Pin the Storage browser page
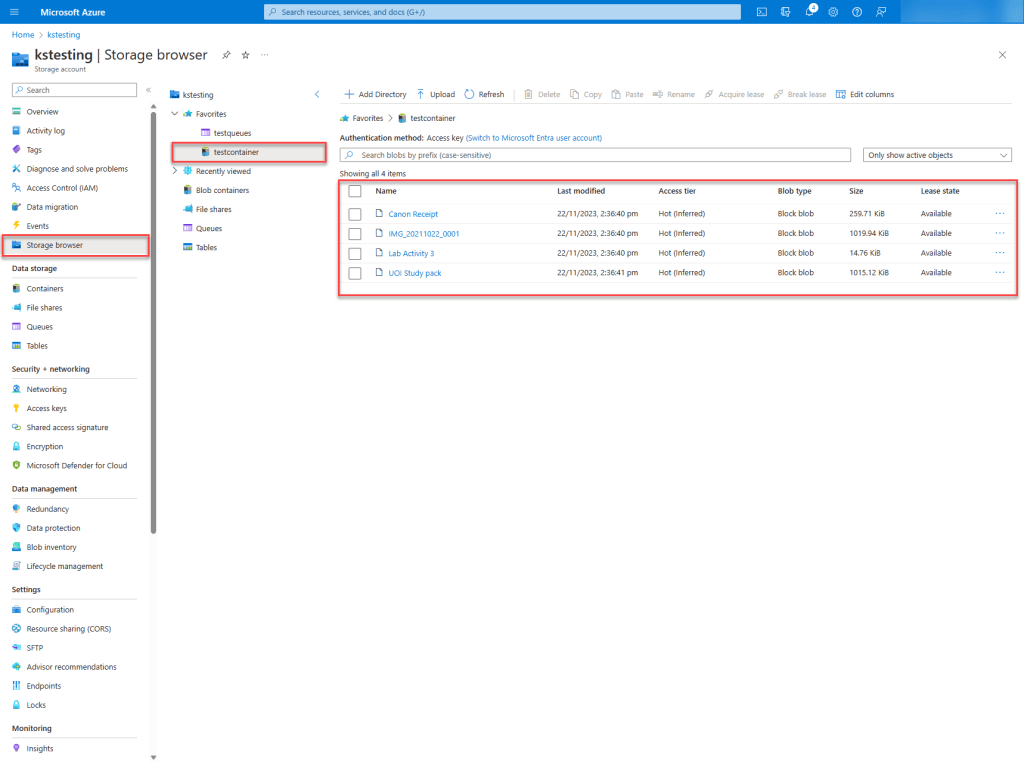This screenshot has width=1024, height=762. (x=226, y=55)
